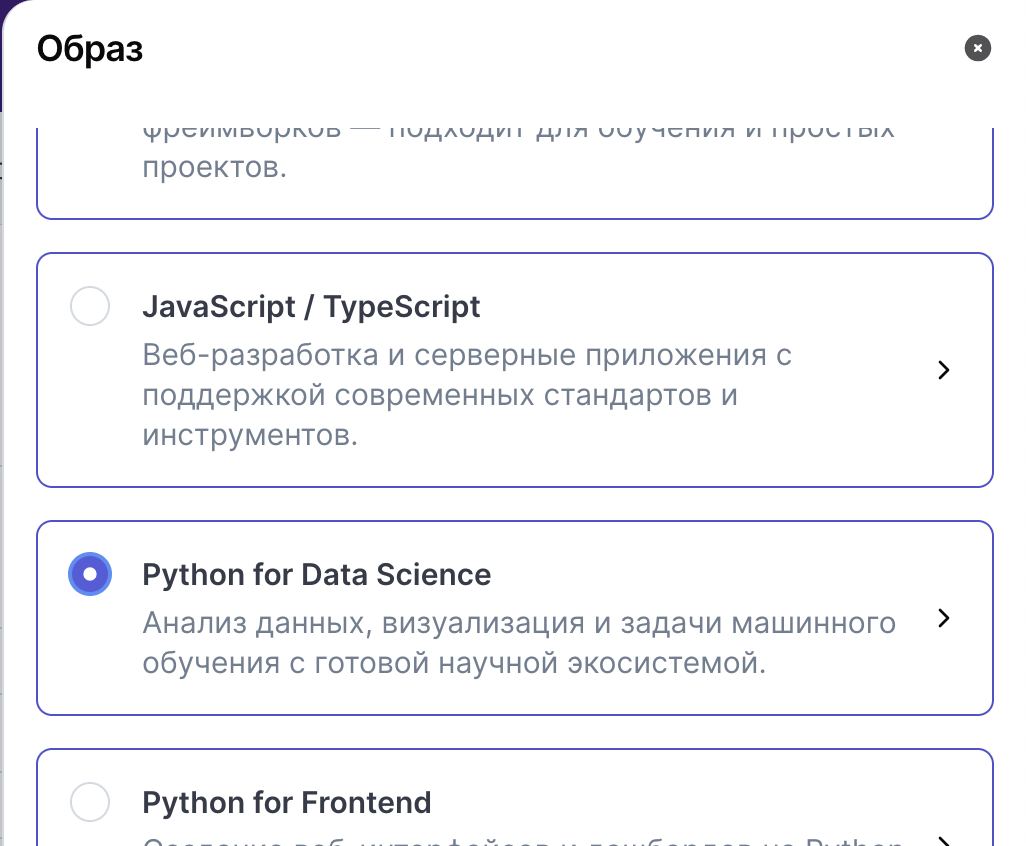This screenshot has width=1026, height=846.
Task: Click the Python for Data Science heading
Action: (x=316, y=575)
